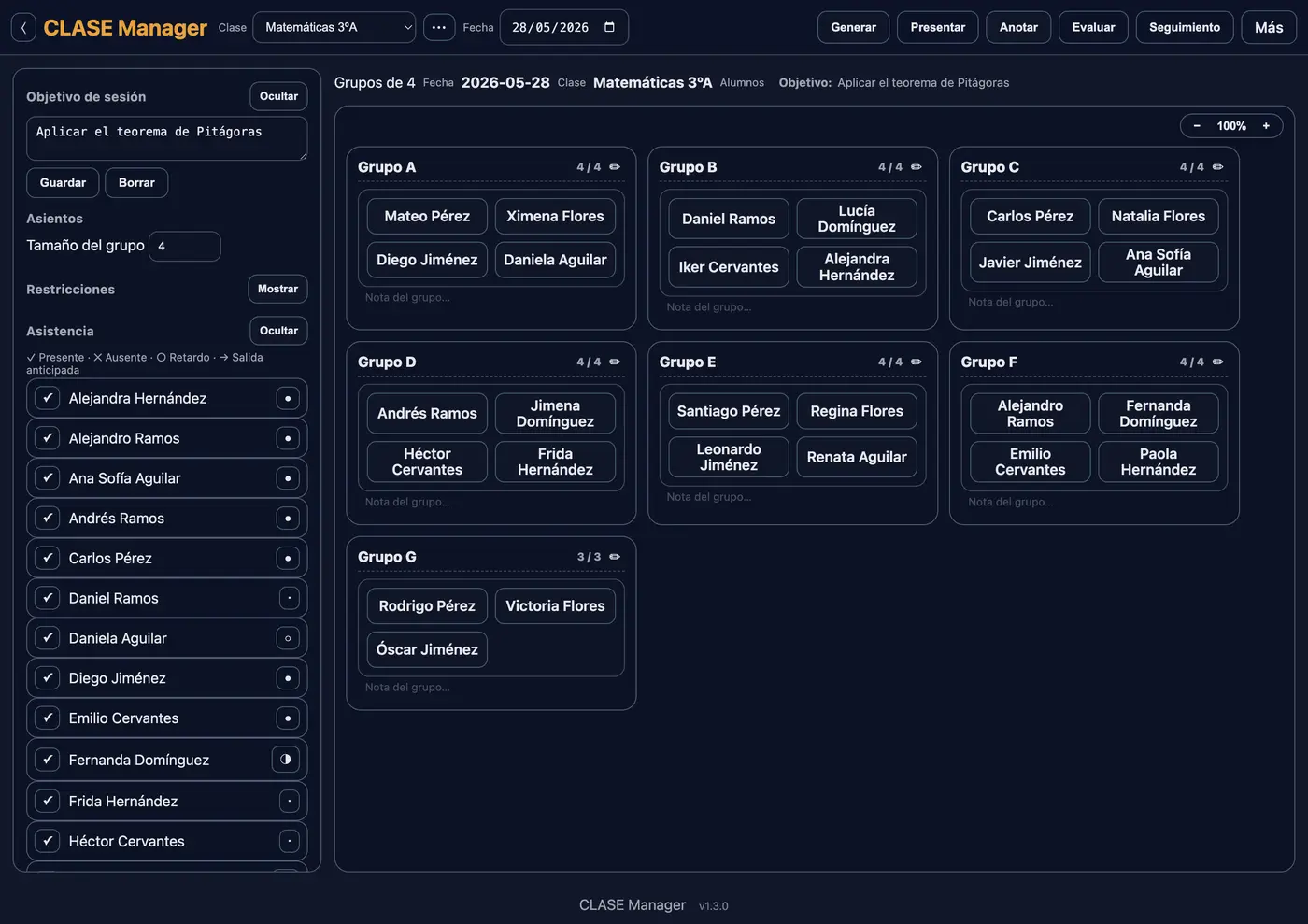
Task: Edit Grupo F name with pencil icon
Action: pos(1218,362)
